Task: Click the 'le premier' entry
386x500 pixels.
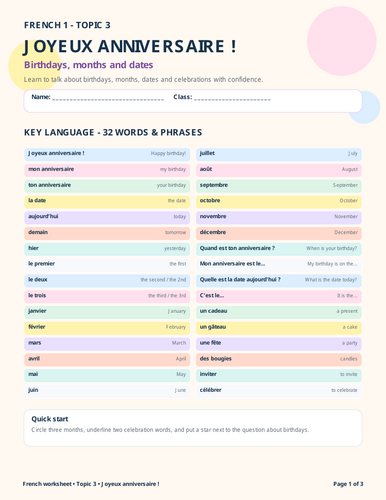Action: pyautogui.click(x=107, y=264)
